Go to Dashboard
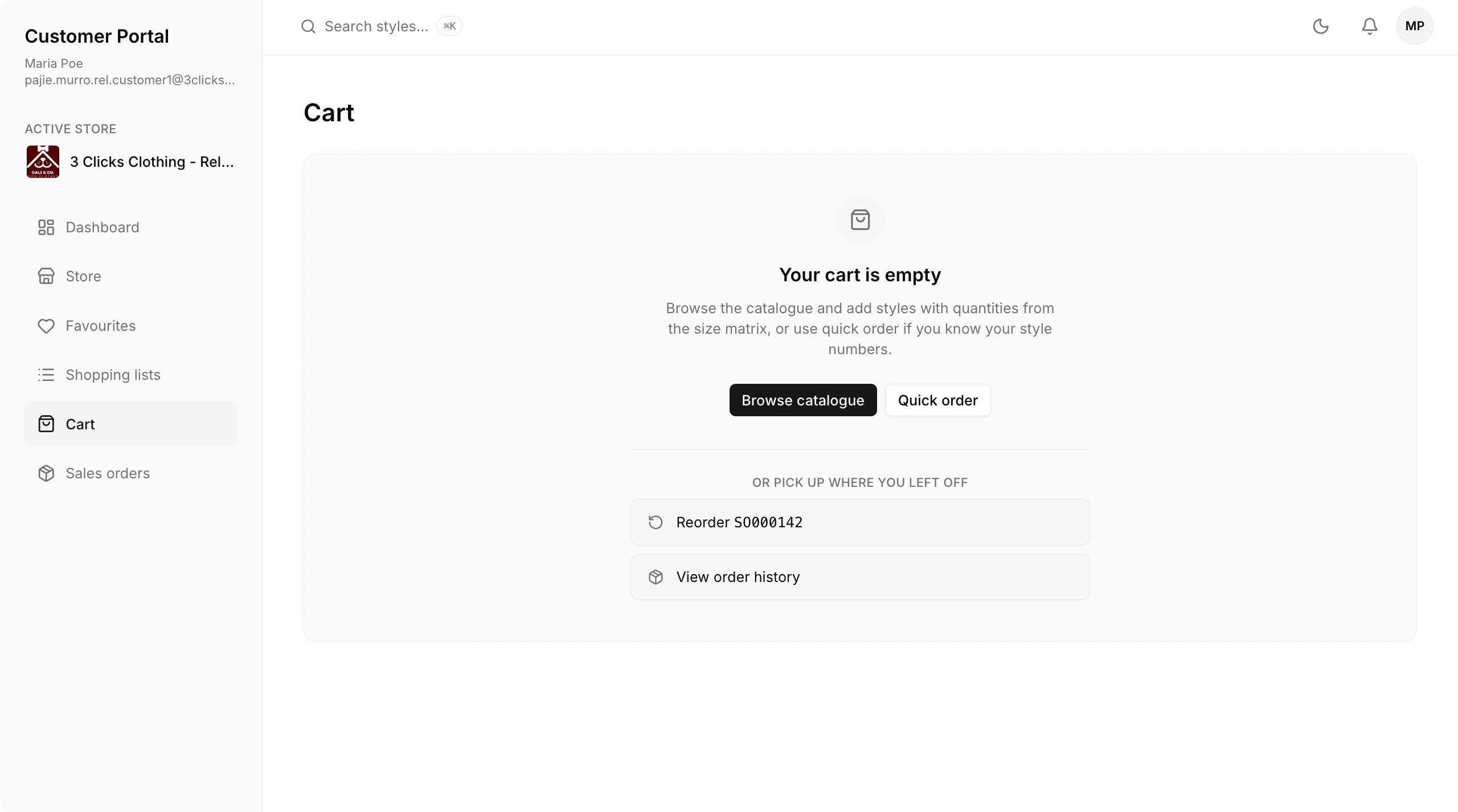This screenshot has height=812, width=1458. pos(131,227)
